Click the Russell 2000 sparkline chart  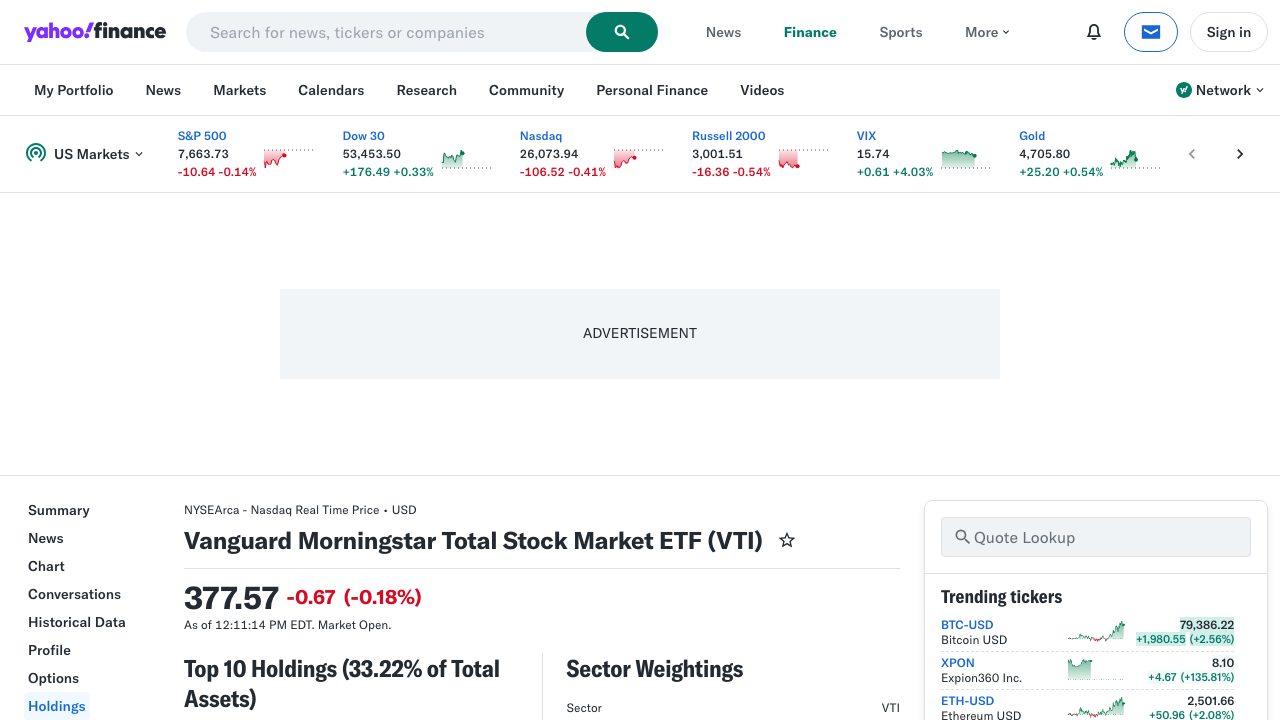pos(804,158)
